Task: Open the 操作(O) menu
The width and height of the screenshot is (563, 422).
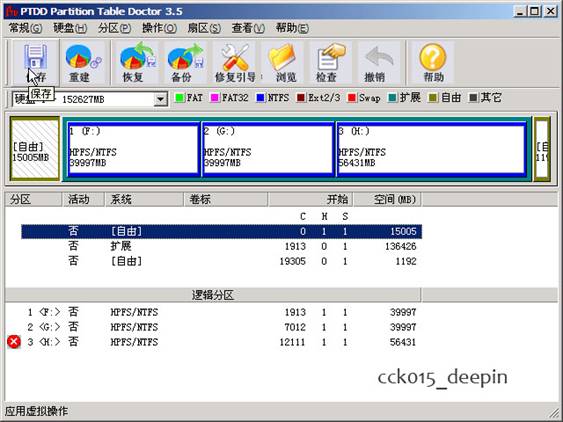Action: [x=159, y=28]
